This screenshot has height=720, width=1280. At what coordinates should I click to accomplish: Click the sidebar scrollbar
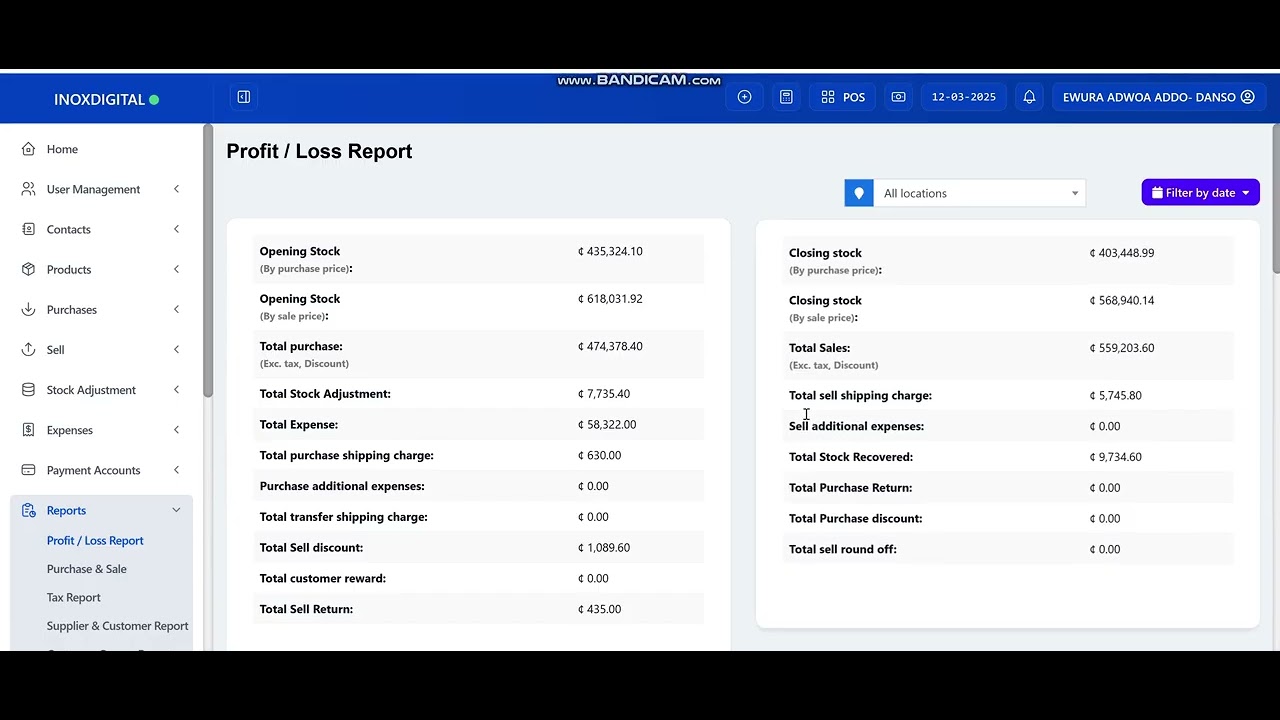(x=208, y=260)
